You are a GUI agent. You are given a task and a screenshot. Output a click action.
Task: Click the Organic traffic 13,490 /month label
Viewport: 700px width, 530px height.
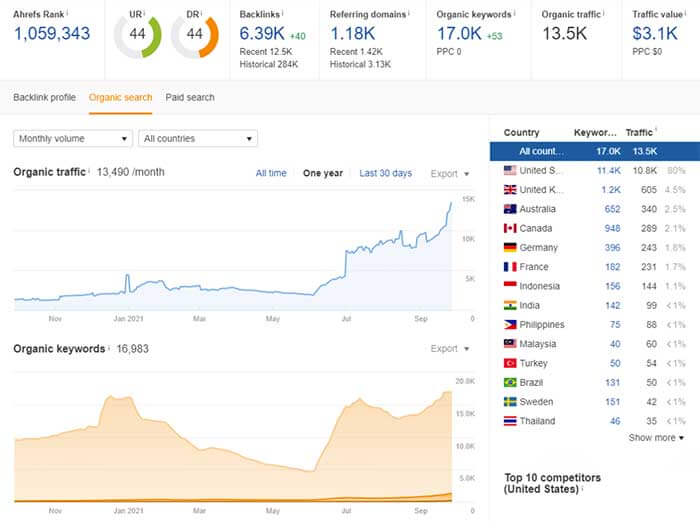[x=89, y=172]
